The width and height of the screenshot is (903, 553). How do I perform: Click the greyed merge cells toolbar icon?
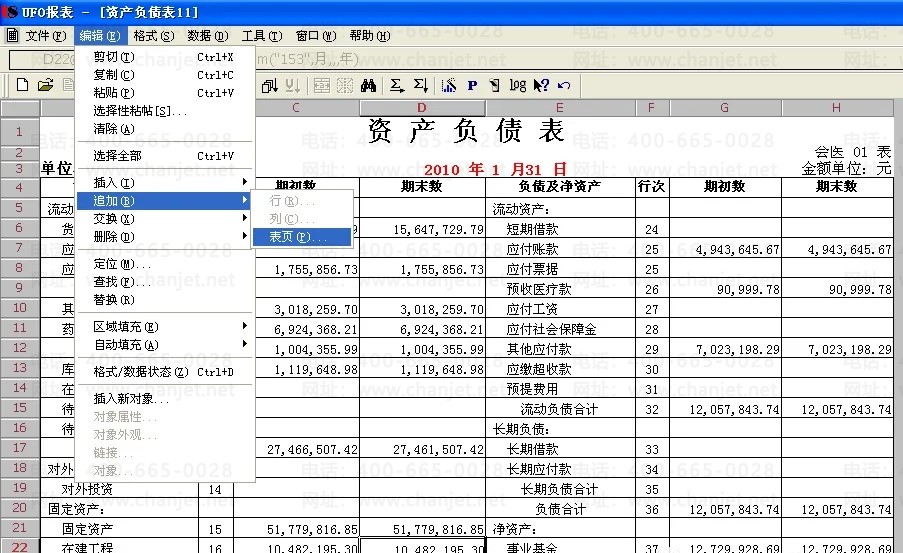[x=321, y=85]
